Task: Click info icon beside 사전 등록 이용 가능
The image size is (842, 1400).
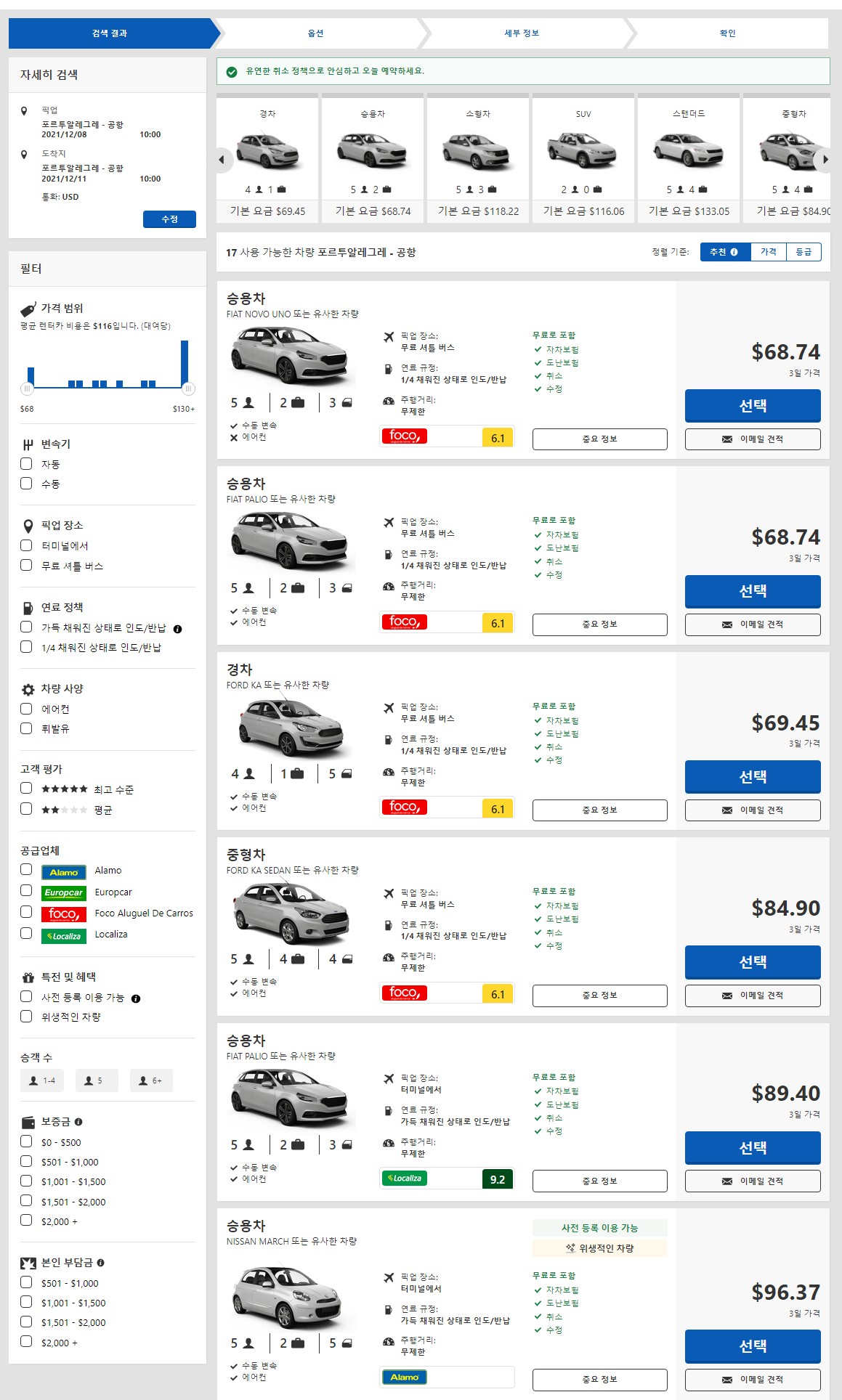Action: point(136,998)
